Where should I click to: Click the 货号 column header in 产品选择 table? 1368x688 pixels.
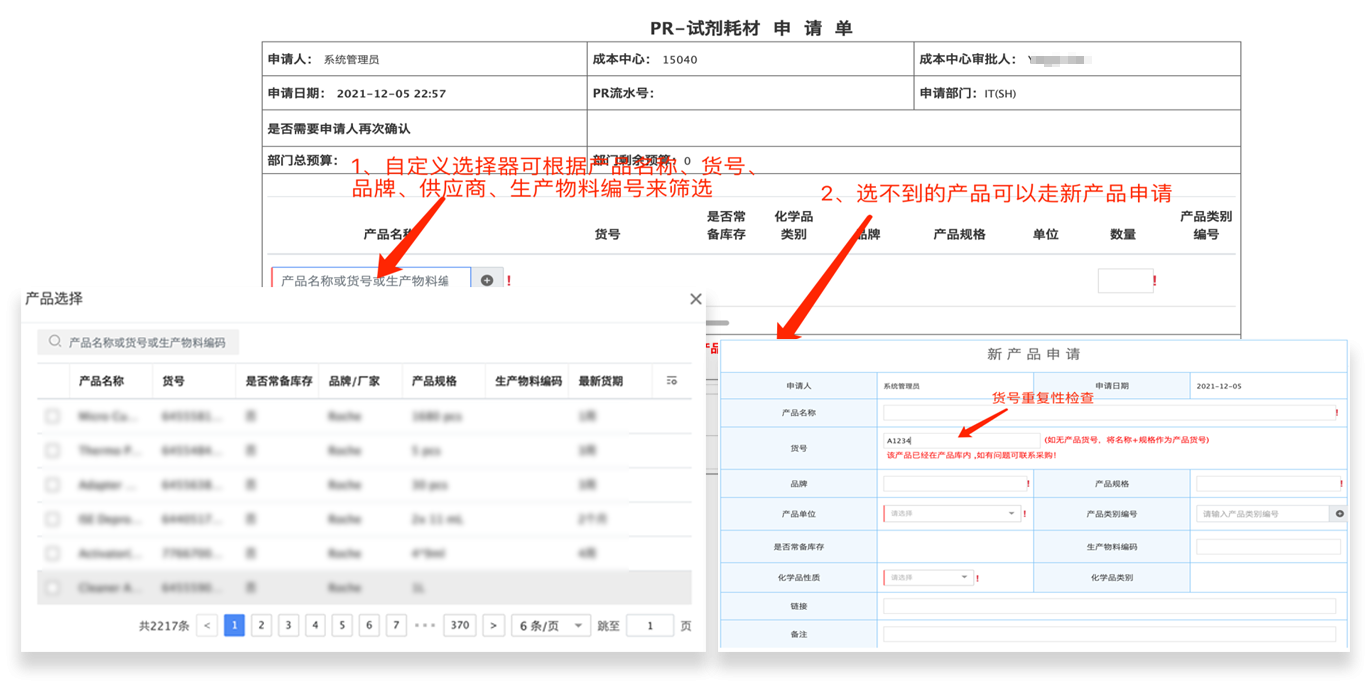click(173, 381)
